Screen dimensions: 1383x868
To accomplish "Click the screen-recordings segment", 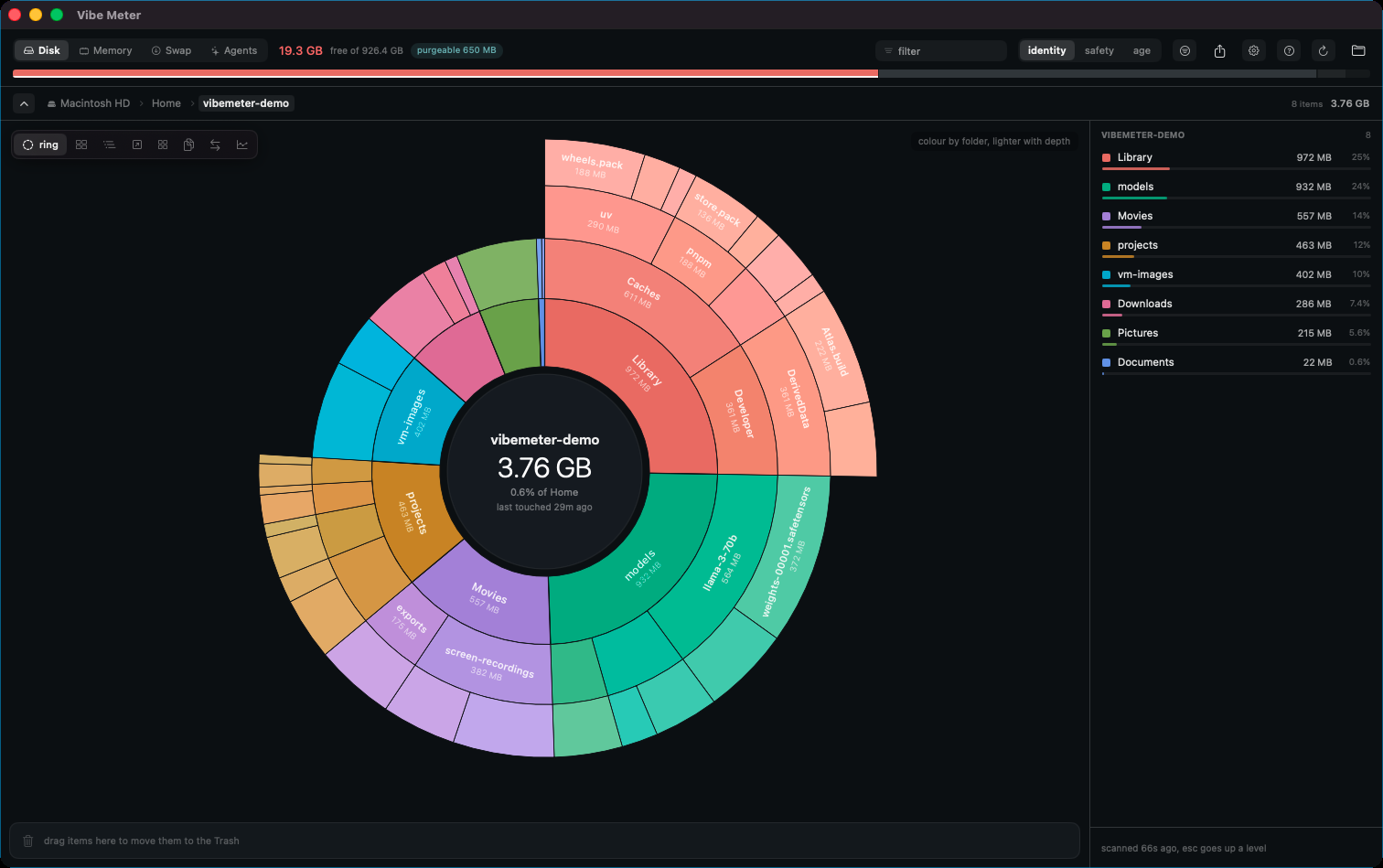I will pyautogui.click(x=489, y=661).
